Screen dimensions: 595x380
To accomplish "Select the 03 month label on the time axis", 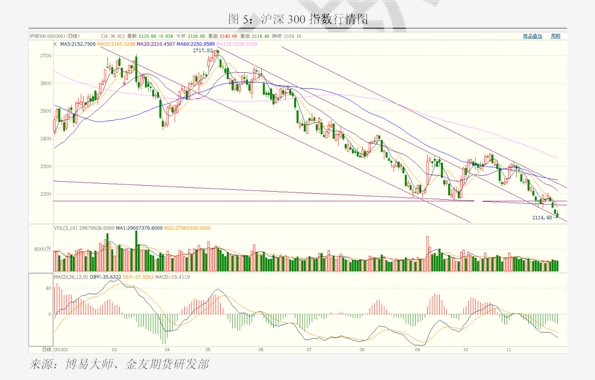I will click(114, 350).
